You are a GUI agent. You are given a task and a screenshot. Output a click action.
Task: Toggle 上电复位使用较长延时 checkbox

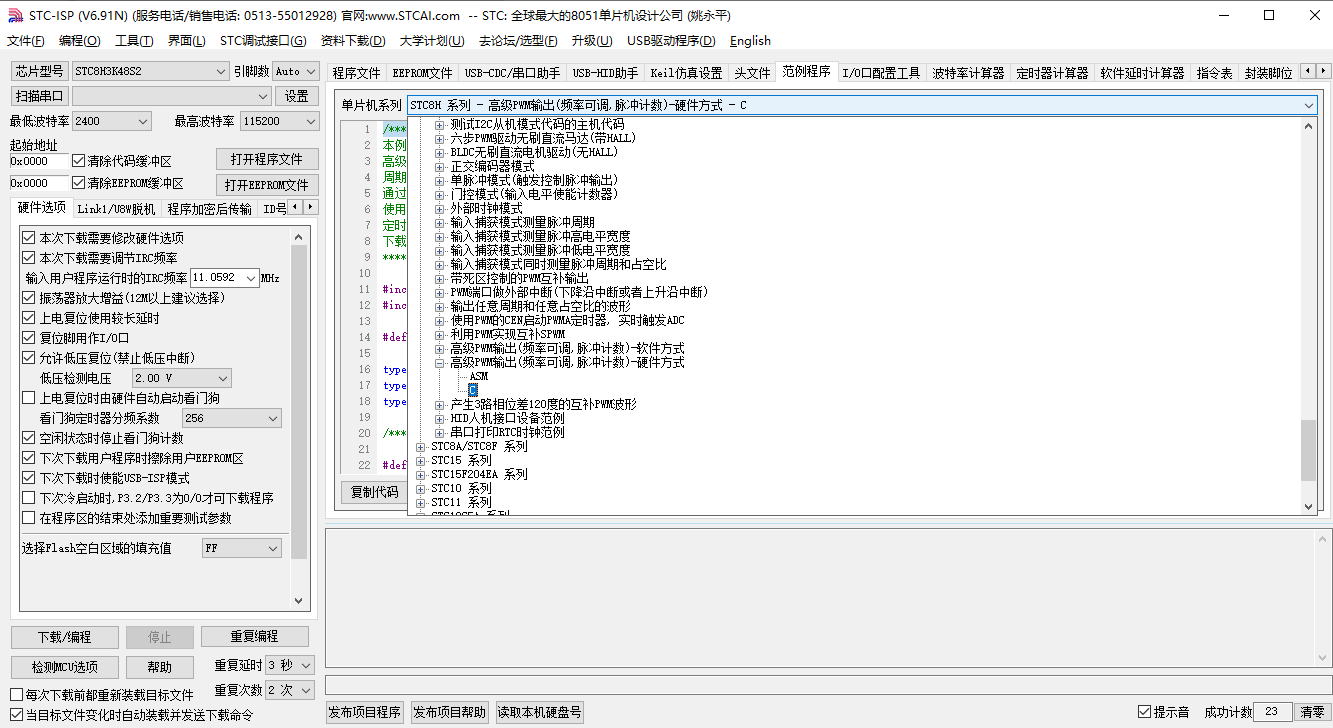click(29, 318)
